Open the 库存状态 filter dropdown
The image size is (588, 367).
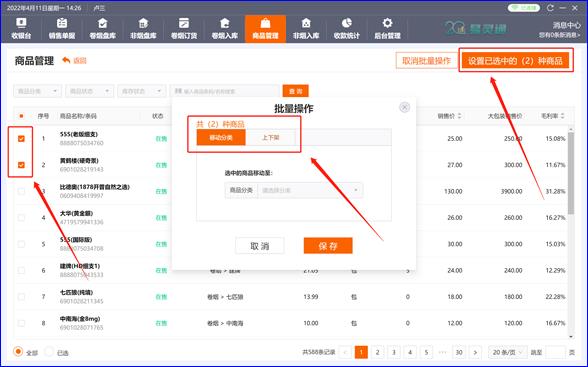click(x=141, y=91)
